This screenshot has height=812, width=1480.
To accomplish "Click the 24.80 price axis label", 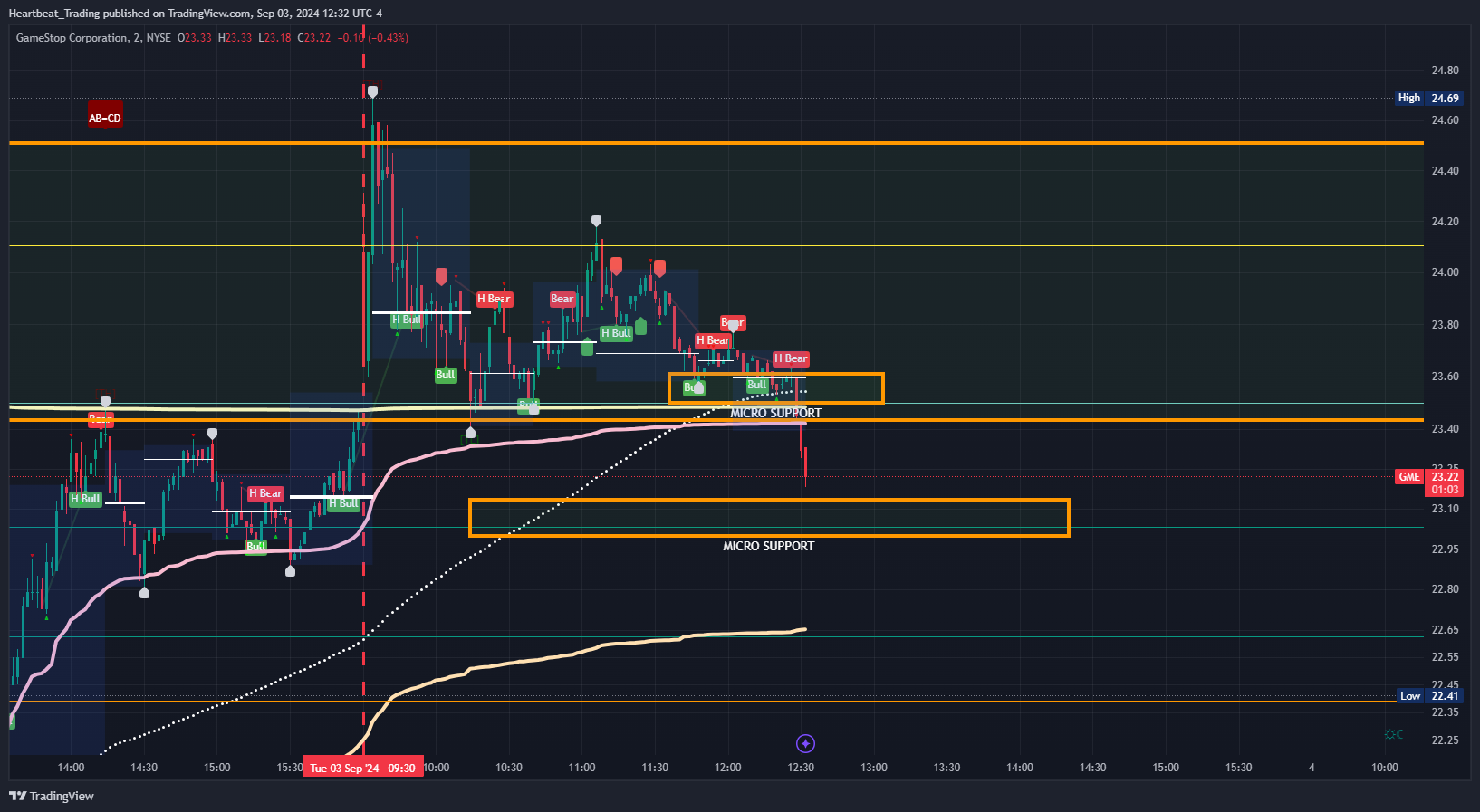I will tap(1445, 71).
